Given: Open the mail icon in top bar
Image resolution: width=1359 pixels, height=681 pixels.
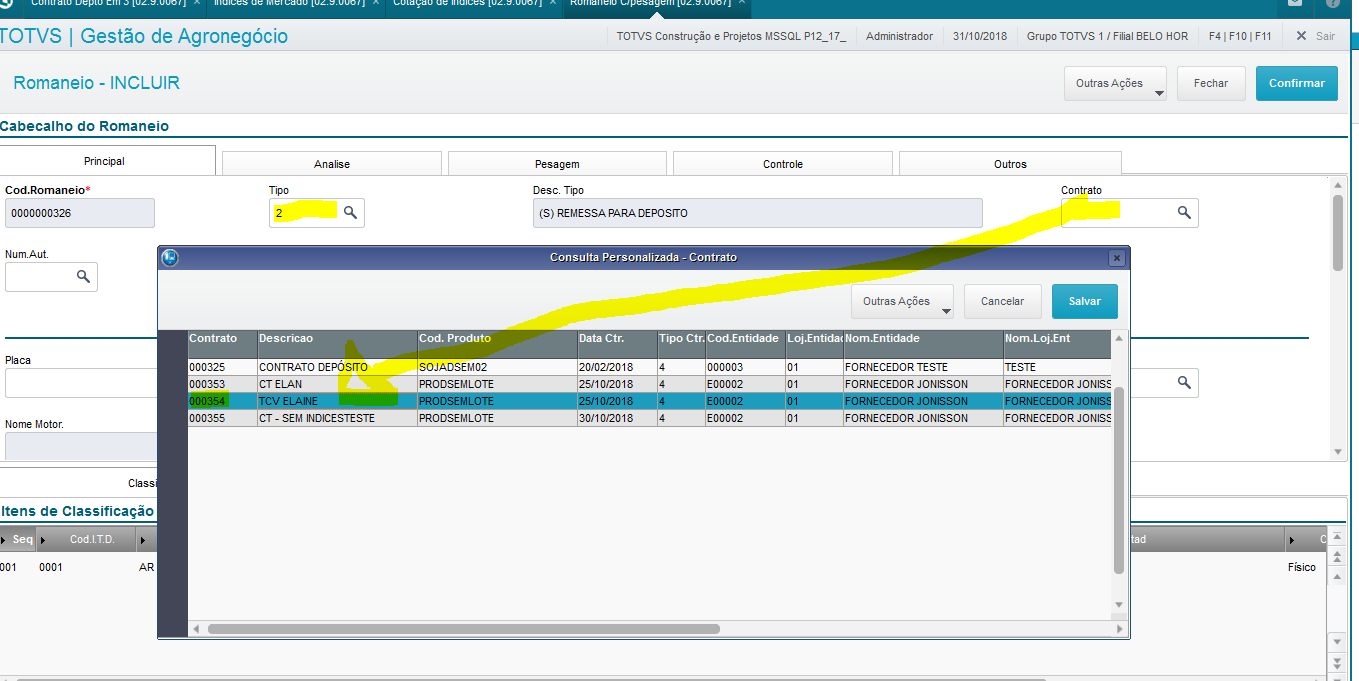Looking at the screenshot, I should (1295, 3).
